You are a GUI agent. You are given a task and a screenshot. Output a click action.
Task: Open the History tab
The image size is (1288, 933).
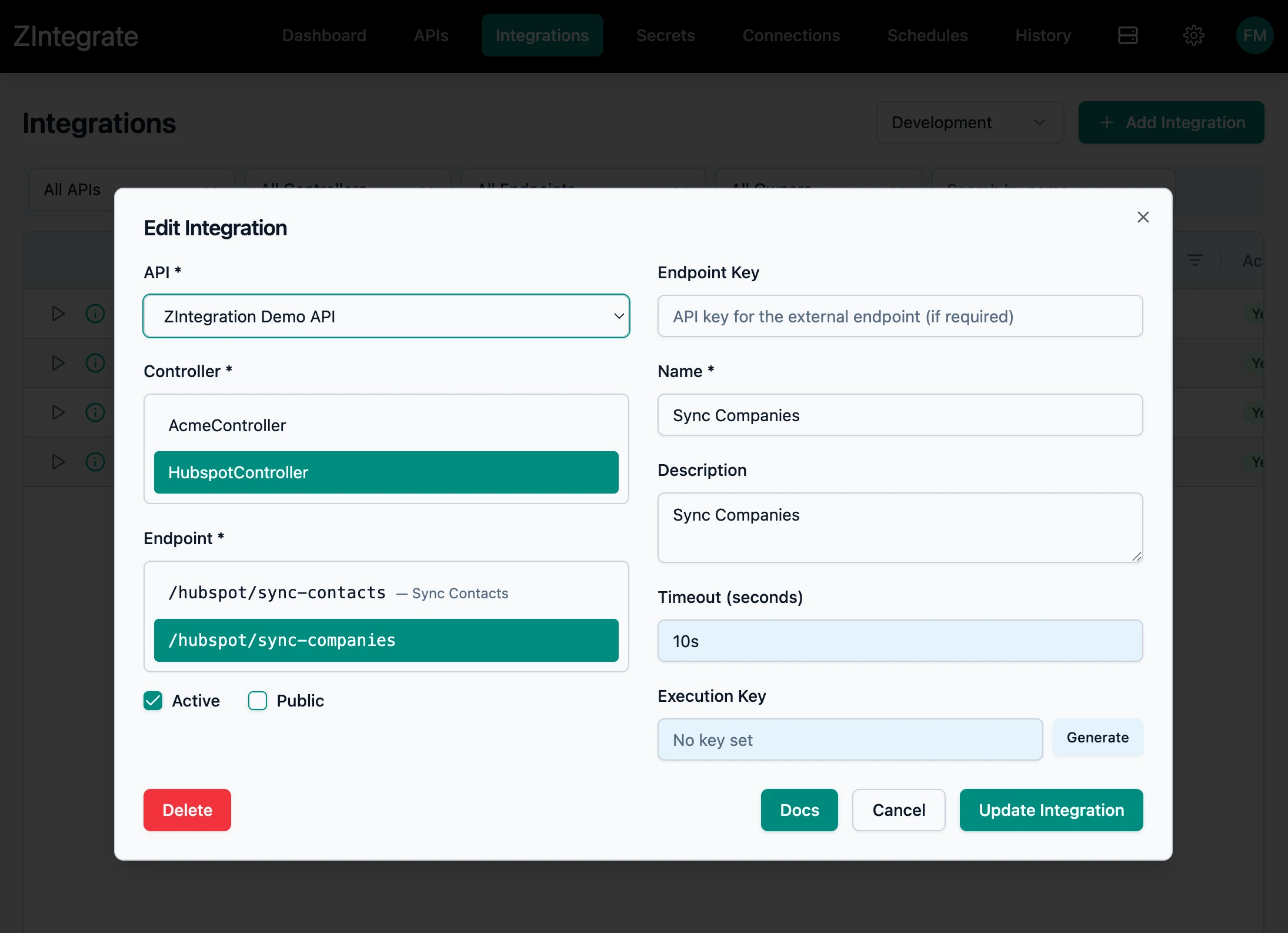pyautogui.click(x=1042, y=35)
